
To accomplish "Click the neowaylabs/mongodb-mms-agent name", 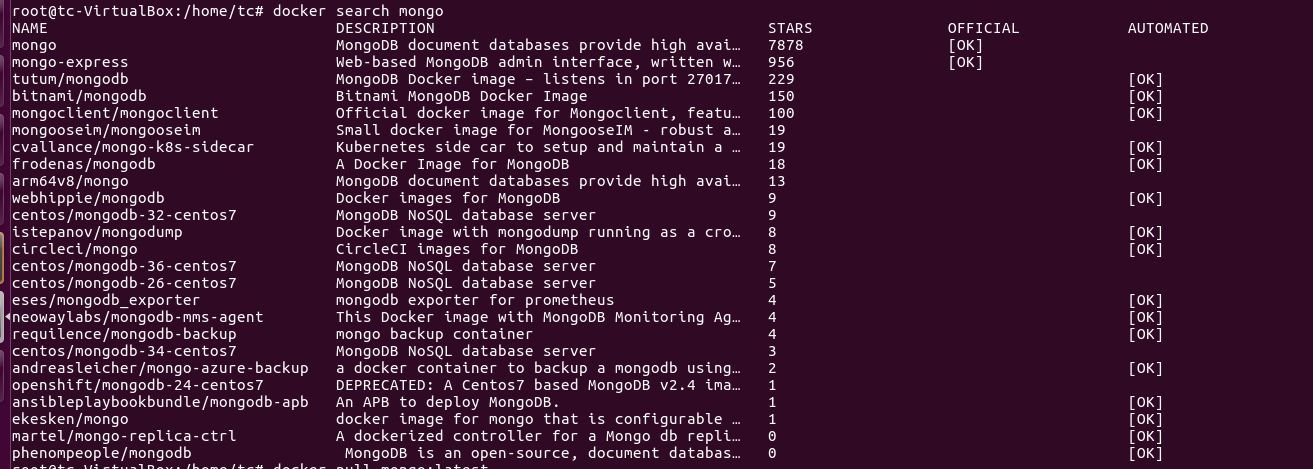I will point(138,317).
